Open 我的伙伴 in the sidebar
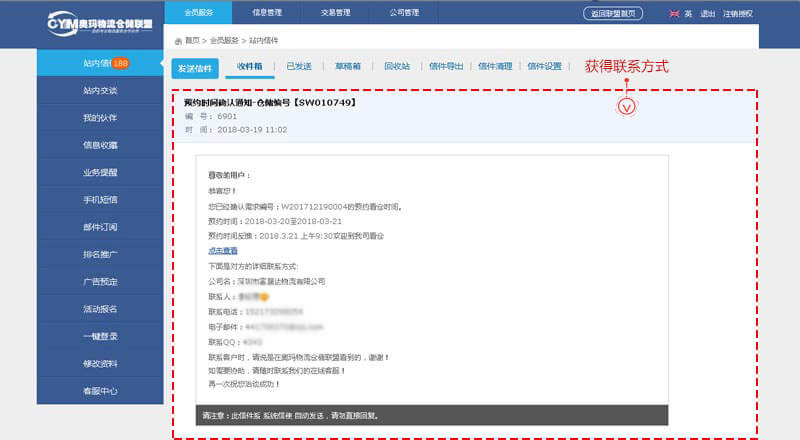800x440 pixels. click(x=100, y=118)
